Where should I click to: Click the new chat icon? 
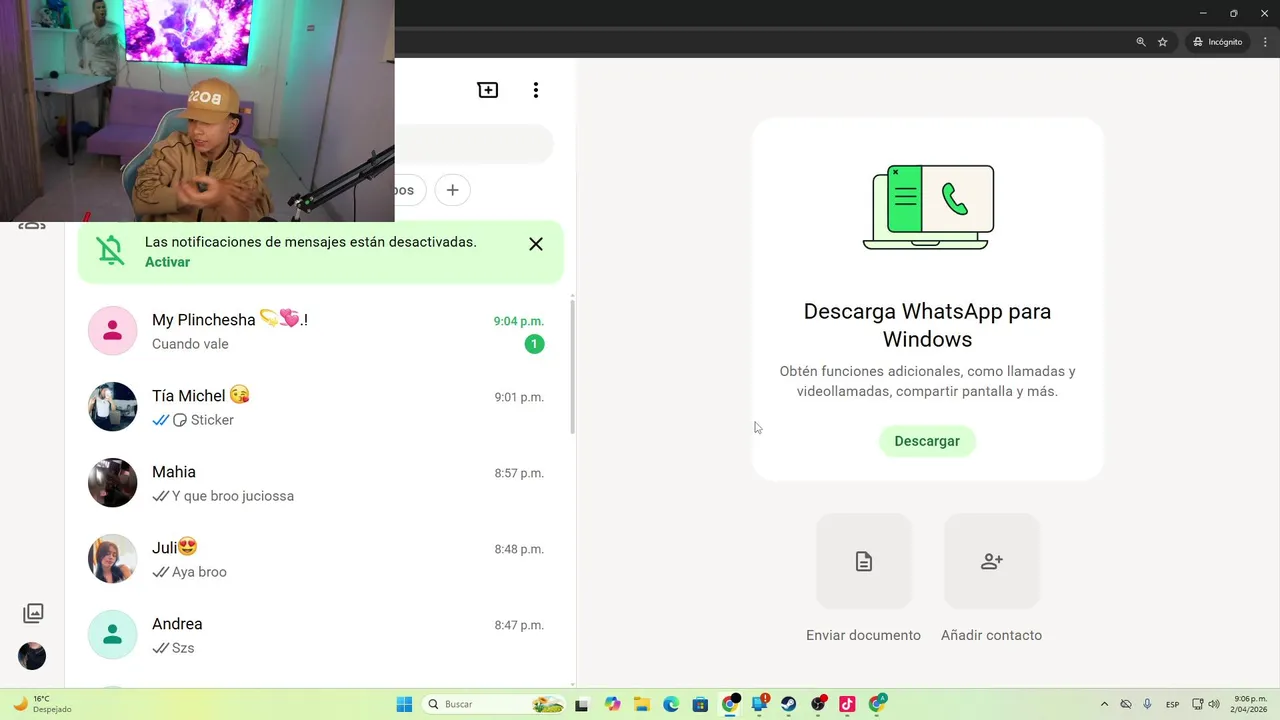click(488, 90)
